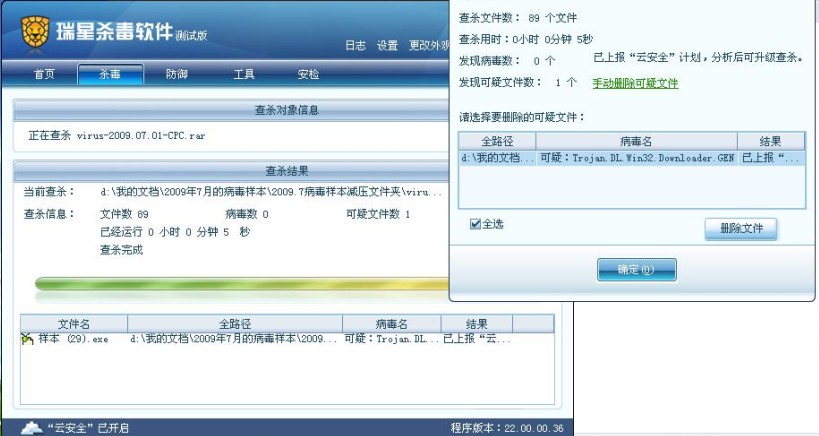Click the 查杀结果 section header
This screenshot has width=819, height=436.
coord(287,171)
